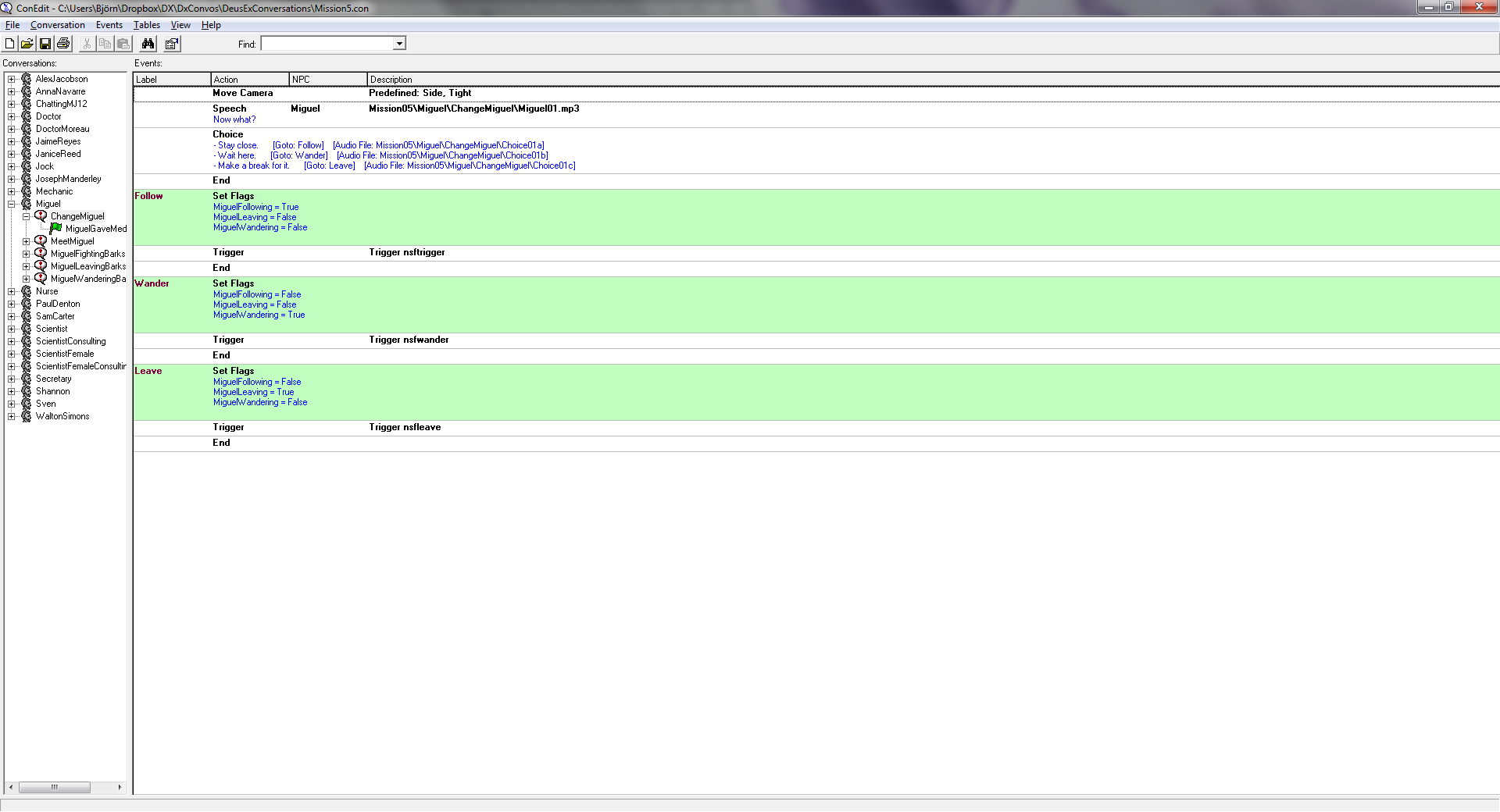Select the MiguelGaveMed green flag icon
The height and width of the screenshot is (812, 1500).
pyautogui.click(x=56, y=229)
